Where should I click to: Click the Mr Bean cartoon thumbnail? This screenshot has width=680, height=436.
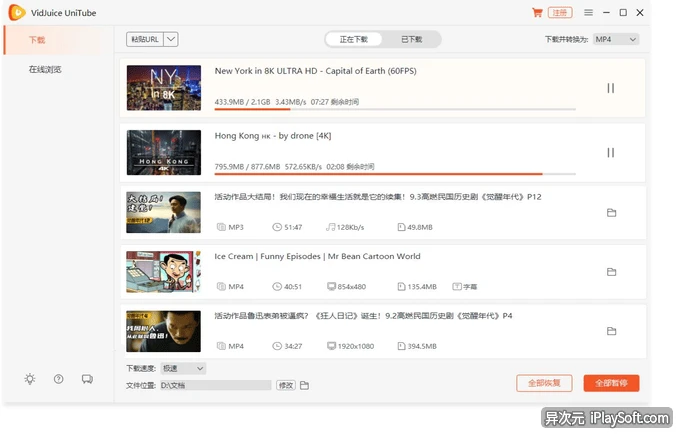[x=163, y=272]
